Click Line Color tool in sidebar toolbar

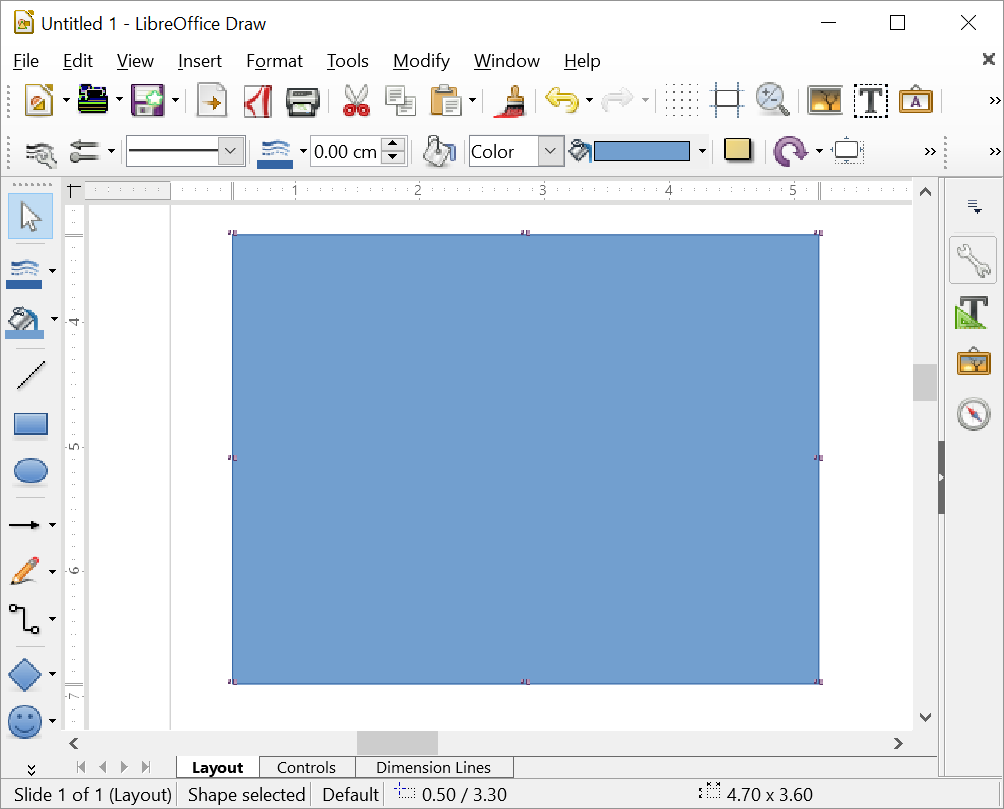pyautogui.click(x=24, y=273)
